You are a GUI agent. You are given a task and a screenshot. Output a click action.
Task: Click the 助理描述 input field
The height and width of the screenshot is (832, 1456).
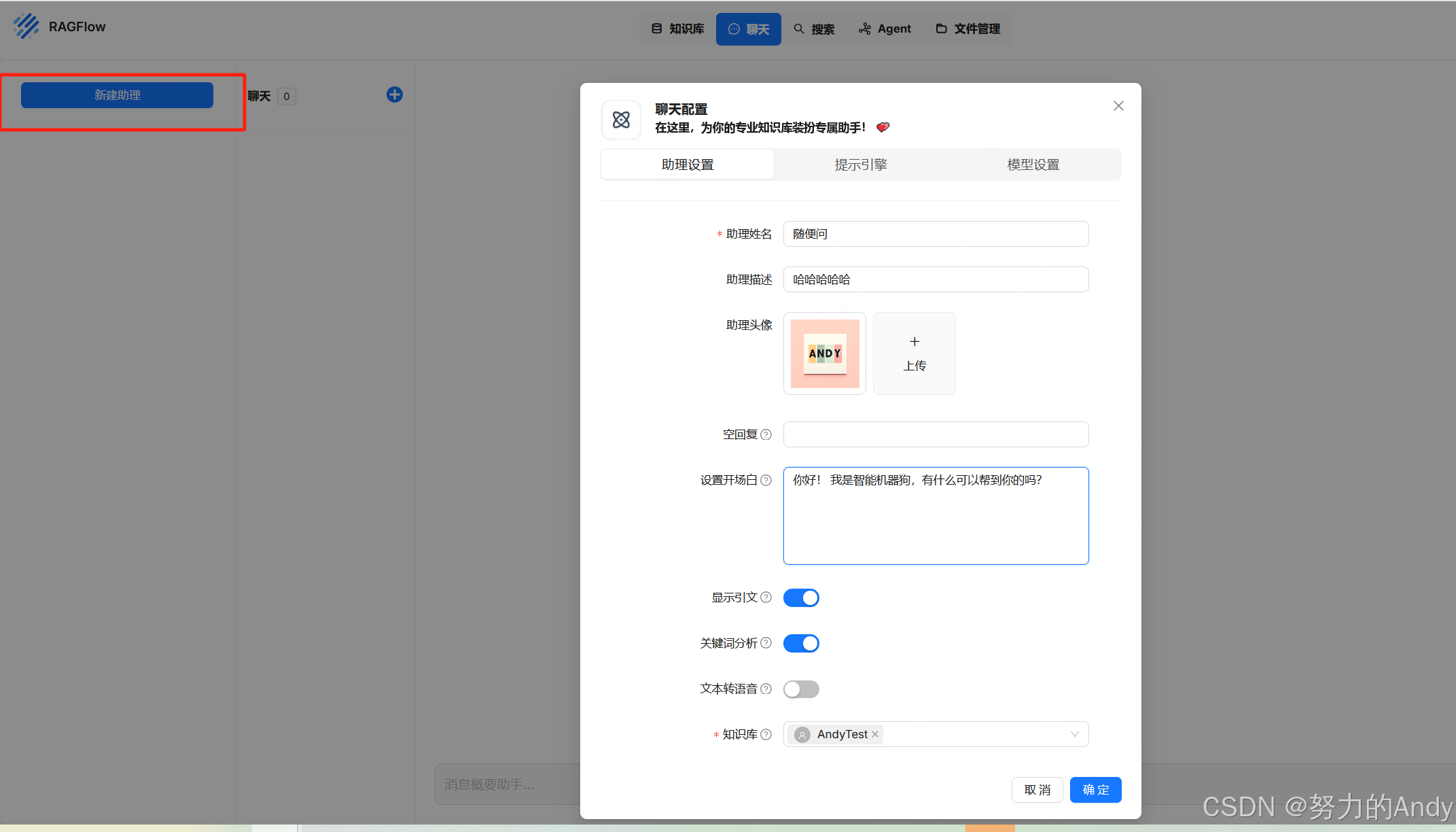(936, 279)
